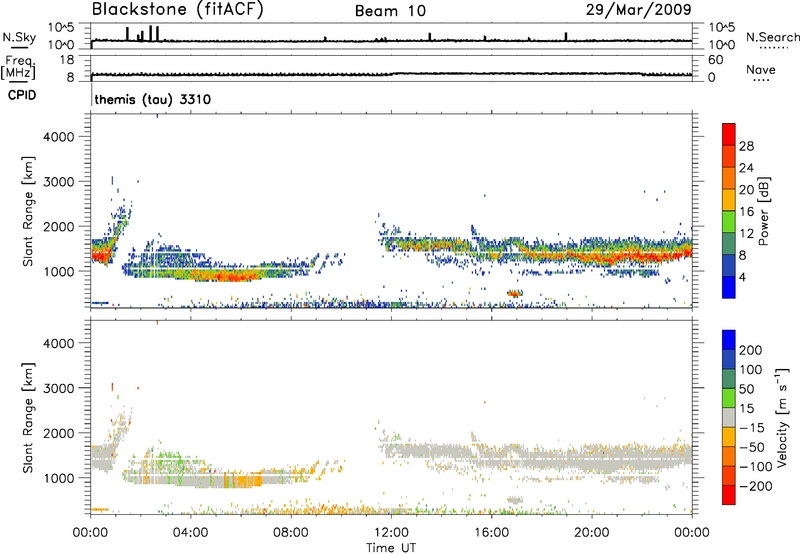Click the 28 dB colorbar label
The width and height of the screenshot is (800, 554).
746,146
